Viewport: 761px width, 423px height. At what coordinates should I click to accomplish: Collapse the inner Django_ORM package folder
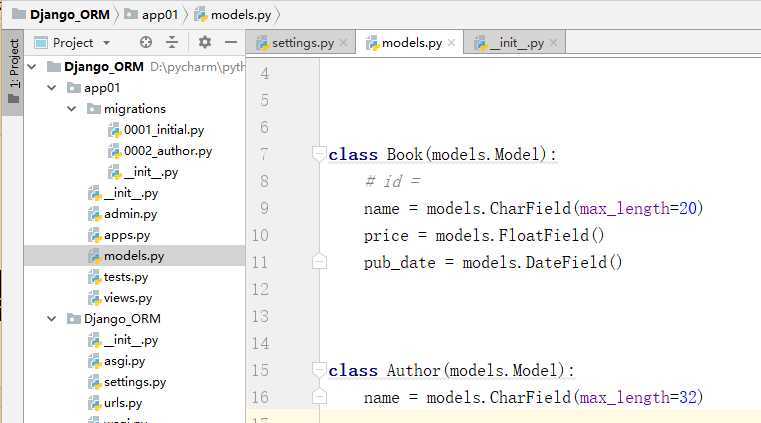click(55, 319)
